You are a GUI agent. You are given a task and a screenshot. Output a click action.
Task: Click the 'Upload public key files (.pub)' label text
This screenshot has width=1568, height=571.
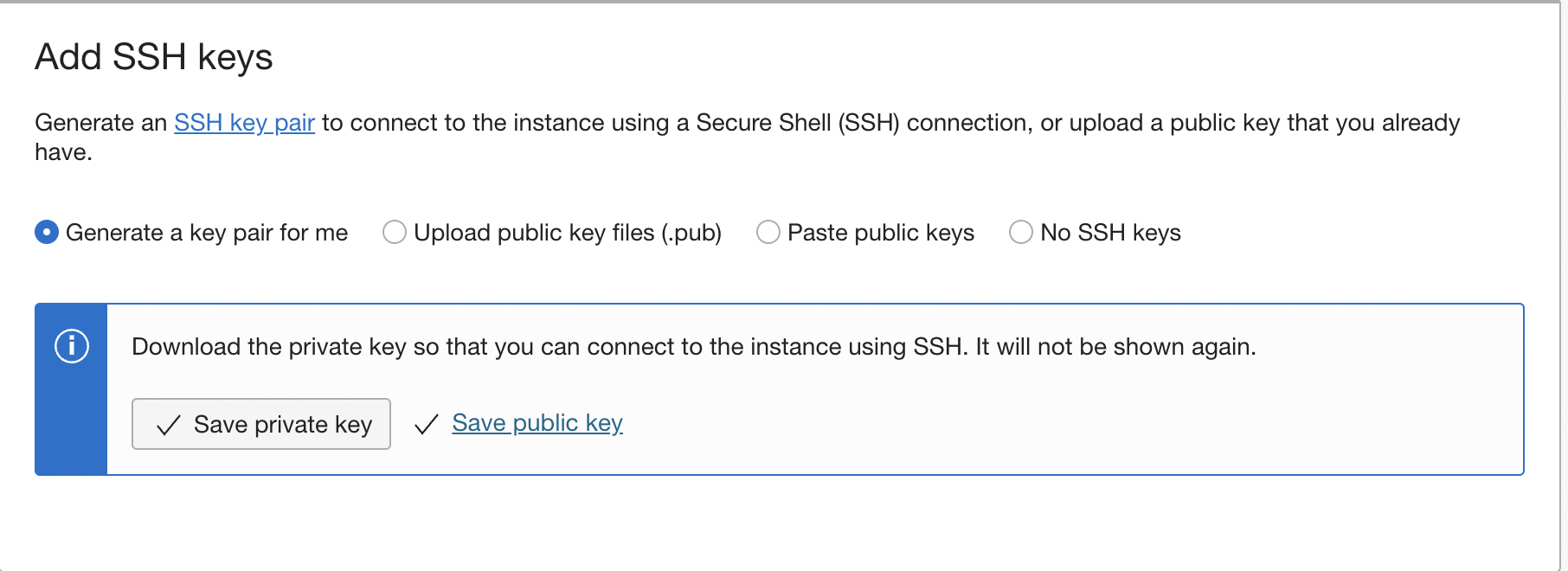click(x=568, y=233)
